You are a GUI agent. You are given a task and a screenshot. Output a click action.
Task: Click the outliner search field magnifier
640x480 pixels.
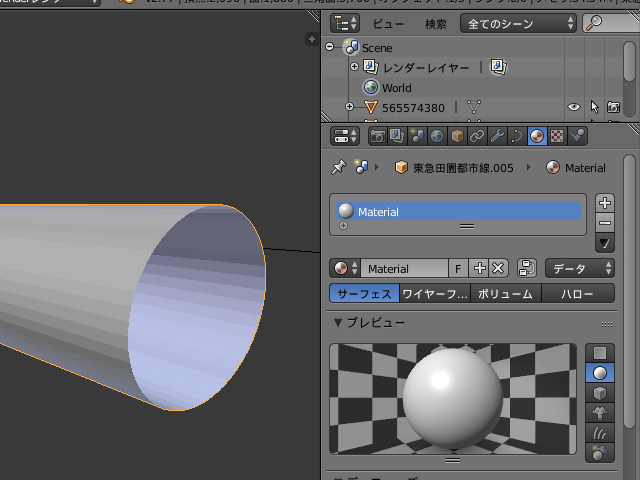point(594,23)
